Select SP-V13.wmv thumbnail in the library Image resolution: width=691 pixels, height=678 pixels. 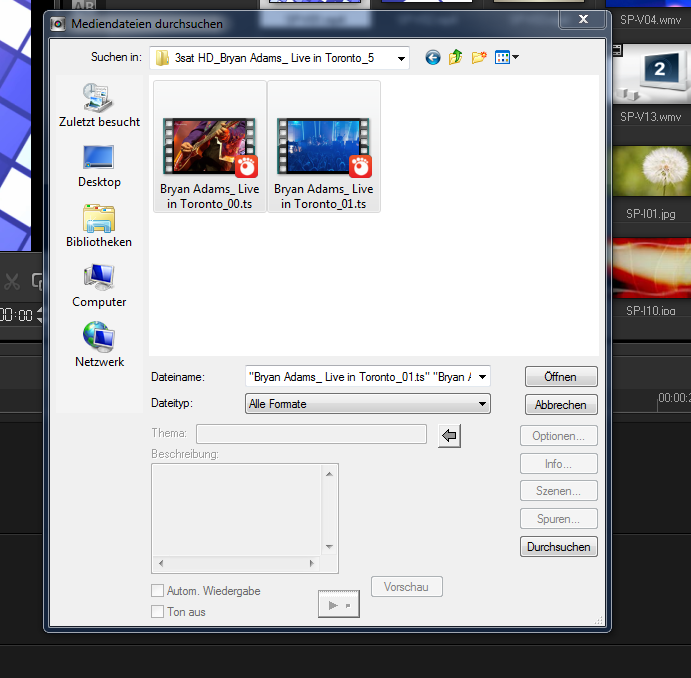pyautogui.click(x=651, y=74)
